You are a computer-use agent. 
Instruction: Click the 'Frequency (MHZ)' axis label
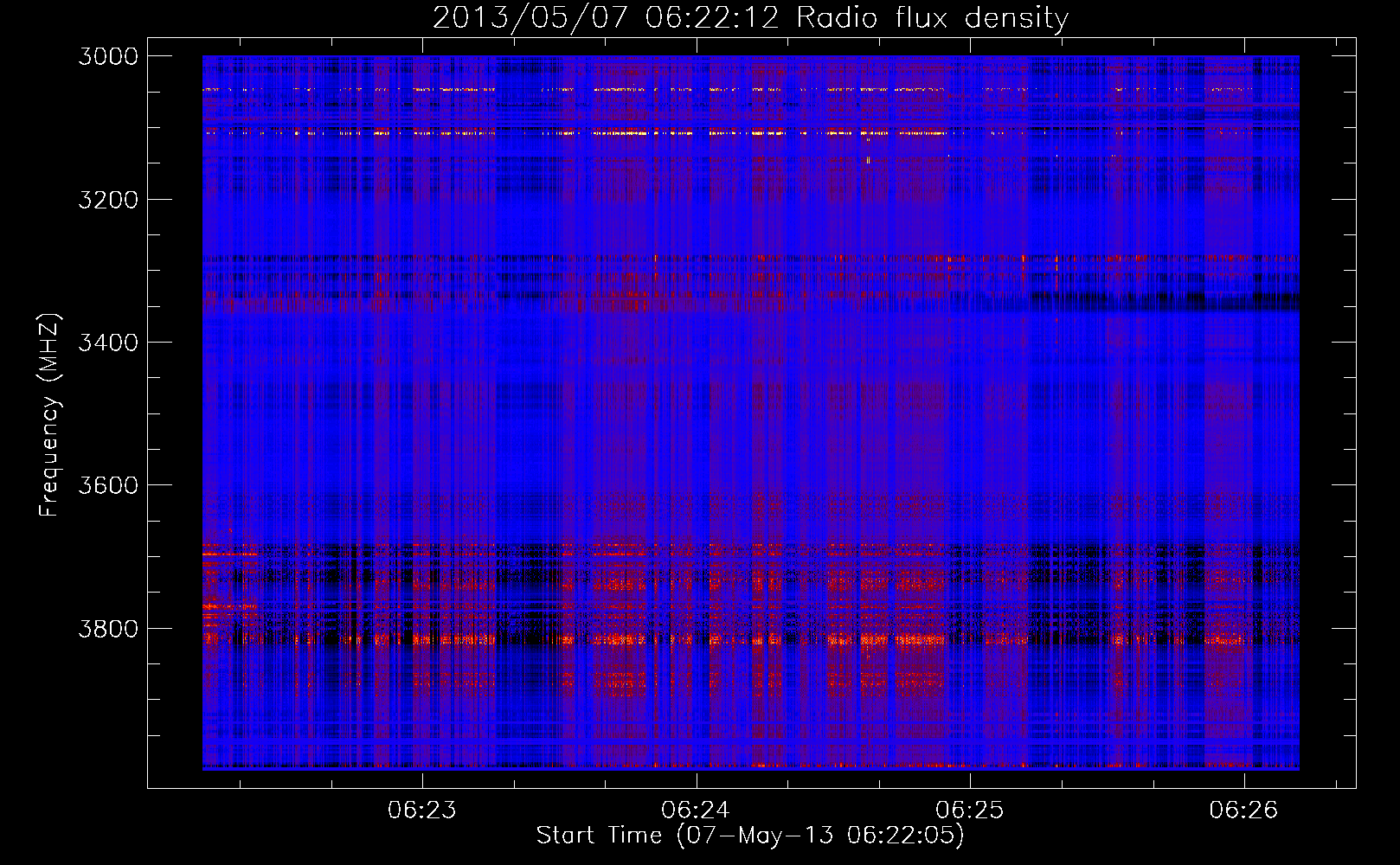pos(49,415)
